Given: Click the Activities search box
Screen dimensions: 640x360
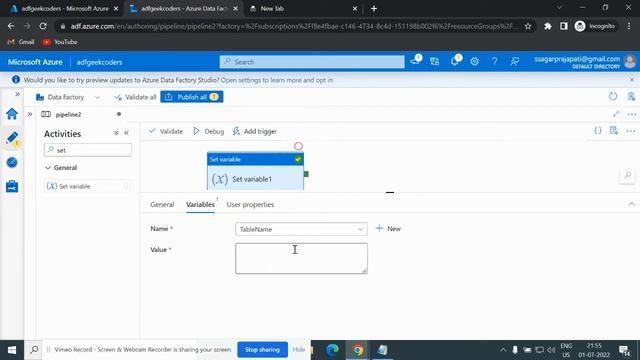Looking at the screenshot, I should coord(88,150).
